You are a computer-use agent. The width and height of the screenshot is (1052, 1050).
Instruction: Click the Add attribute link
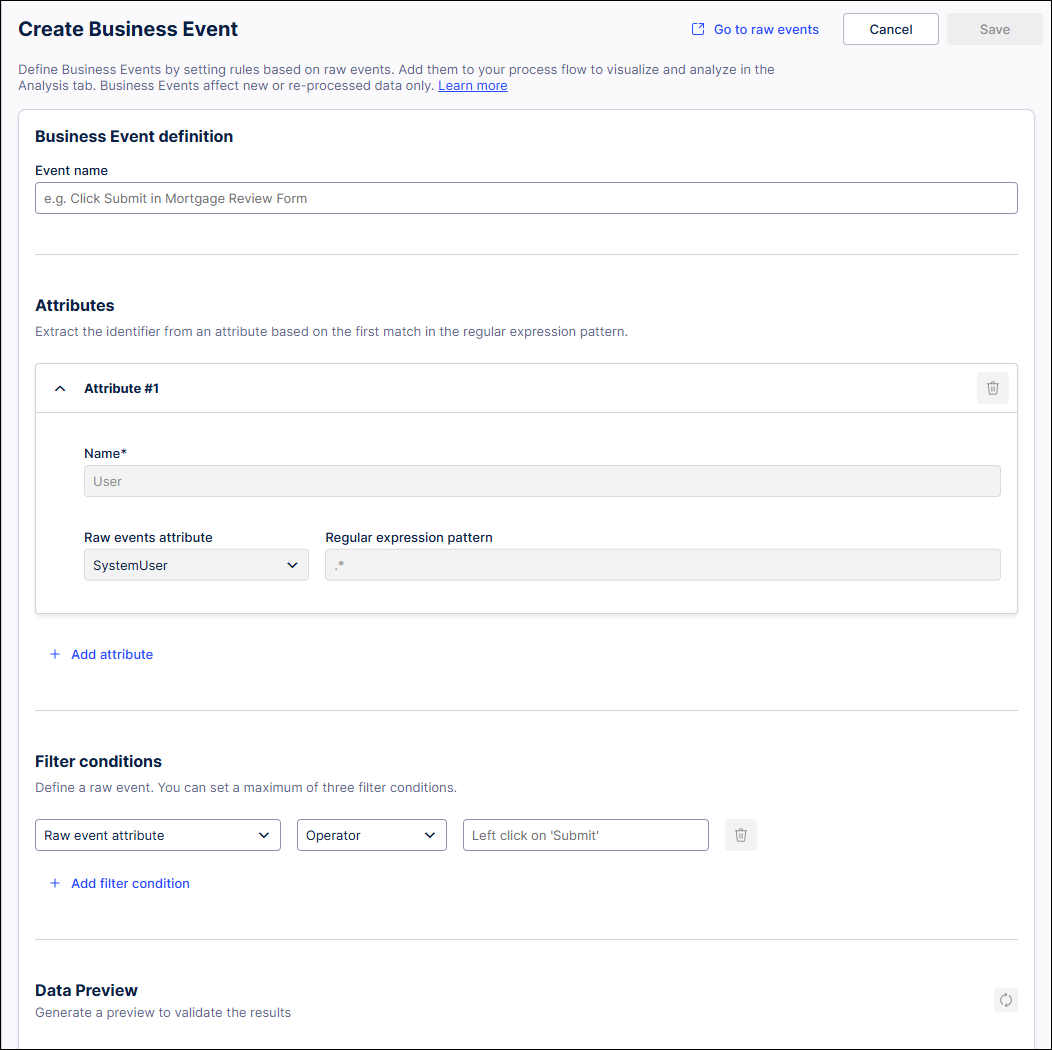[x=112, y=654]
